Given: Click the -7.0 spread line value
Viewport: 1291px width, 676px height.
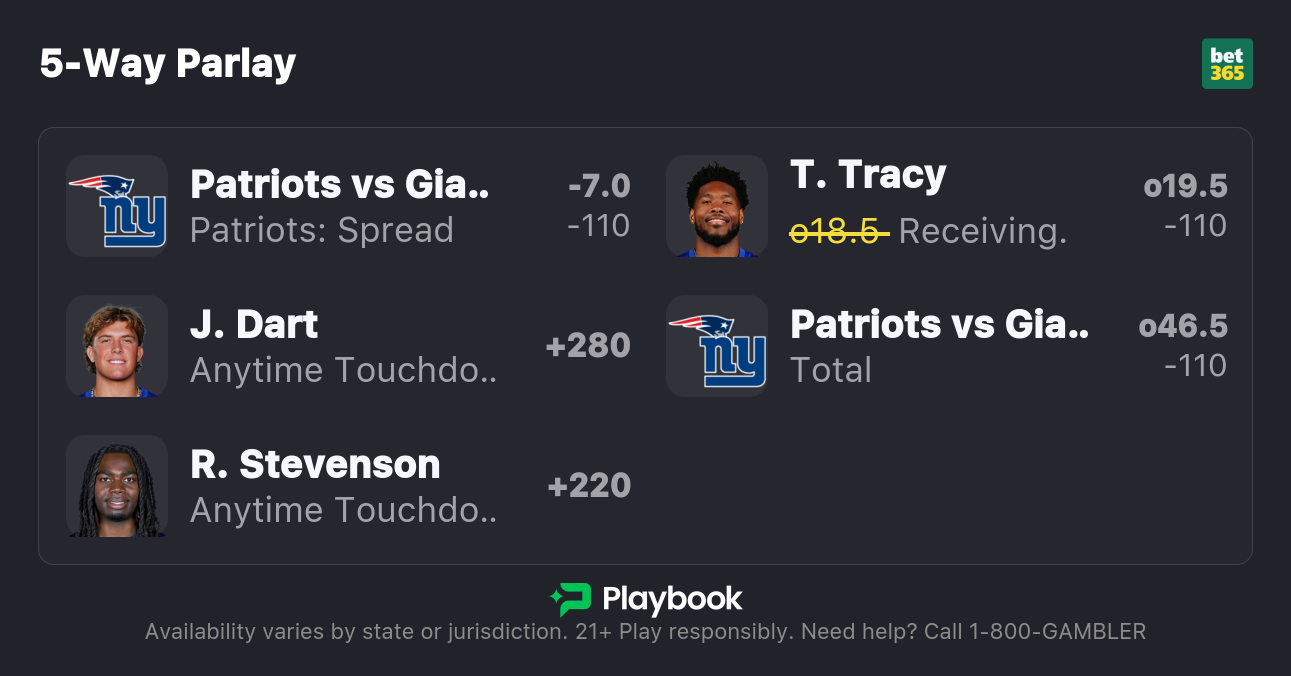Looking at the screenshot, I should pyautogui.click(x=599, y=186).
